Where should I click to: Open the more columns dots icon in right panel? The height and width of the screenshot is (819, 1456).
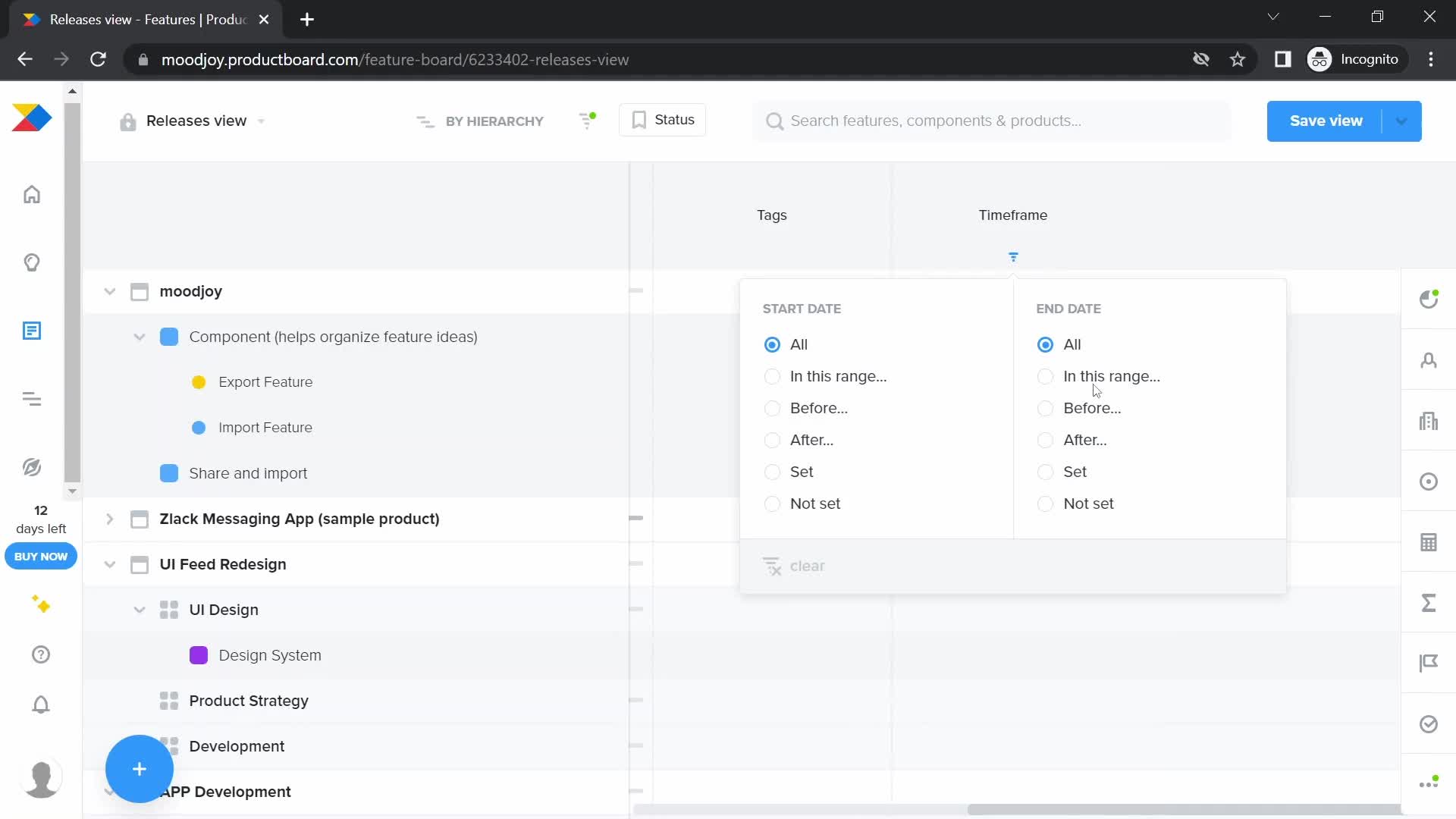tap(1429, 783)
